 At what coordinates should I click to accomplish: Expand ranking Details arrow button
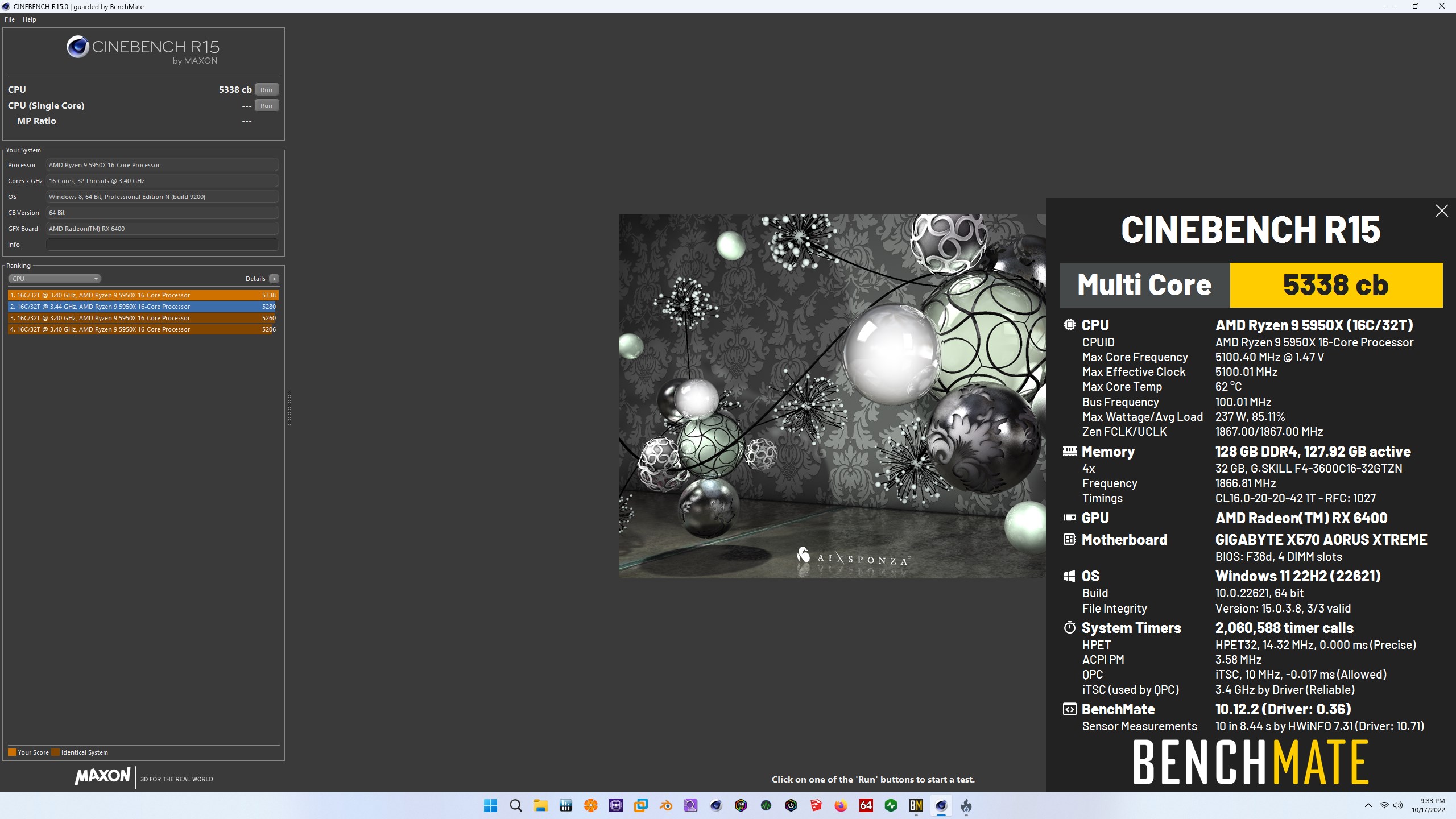pyautogui.click(x=274, y=279)
